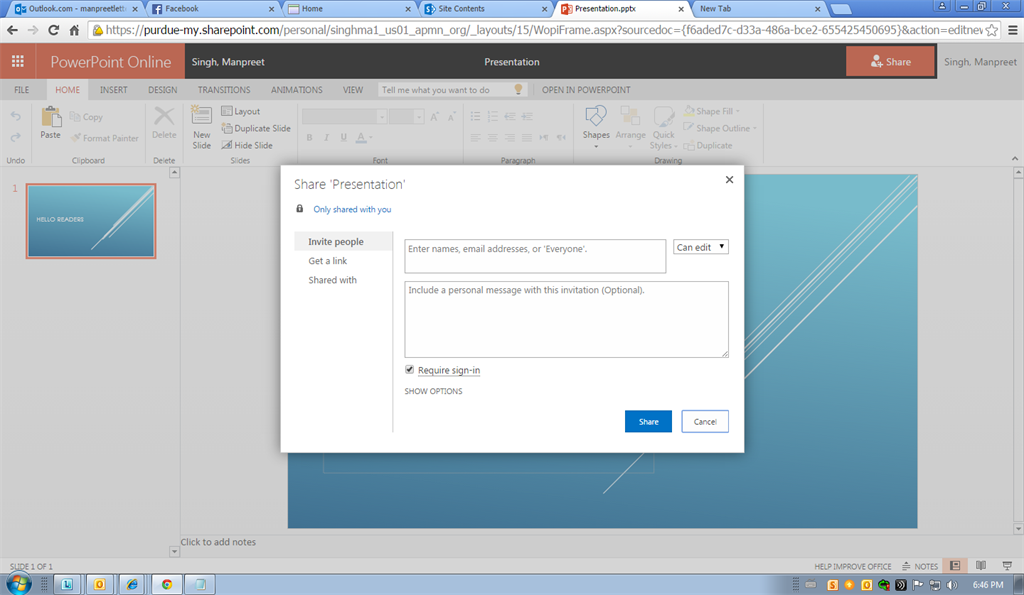Select the HELLO READERS slide thumbnail
This screenshot has height=595, width=1024.
tap(91, 221)
